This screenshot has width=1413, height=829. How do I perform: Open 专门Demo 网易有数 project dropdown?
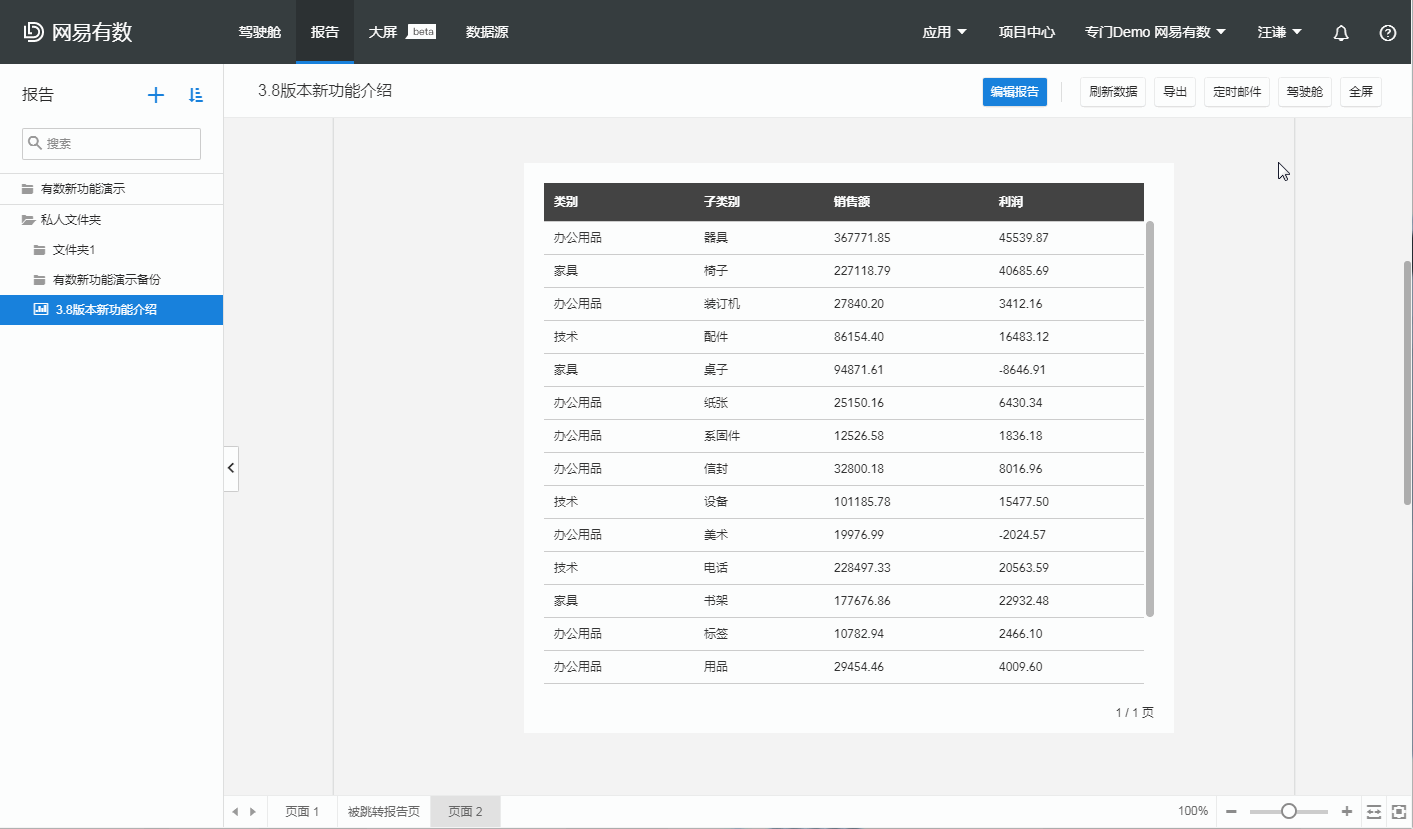(1155, 32)
